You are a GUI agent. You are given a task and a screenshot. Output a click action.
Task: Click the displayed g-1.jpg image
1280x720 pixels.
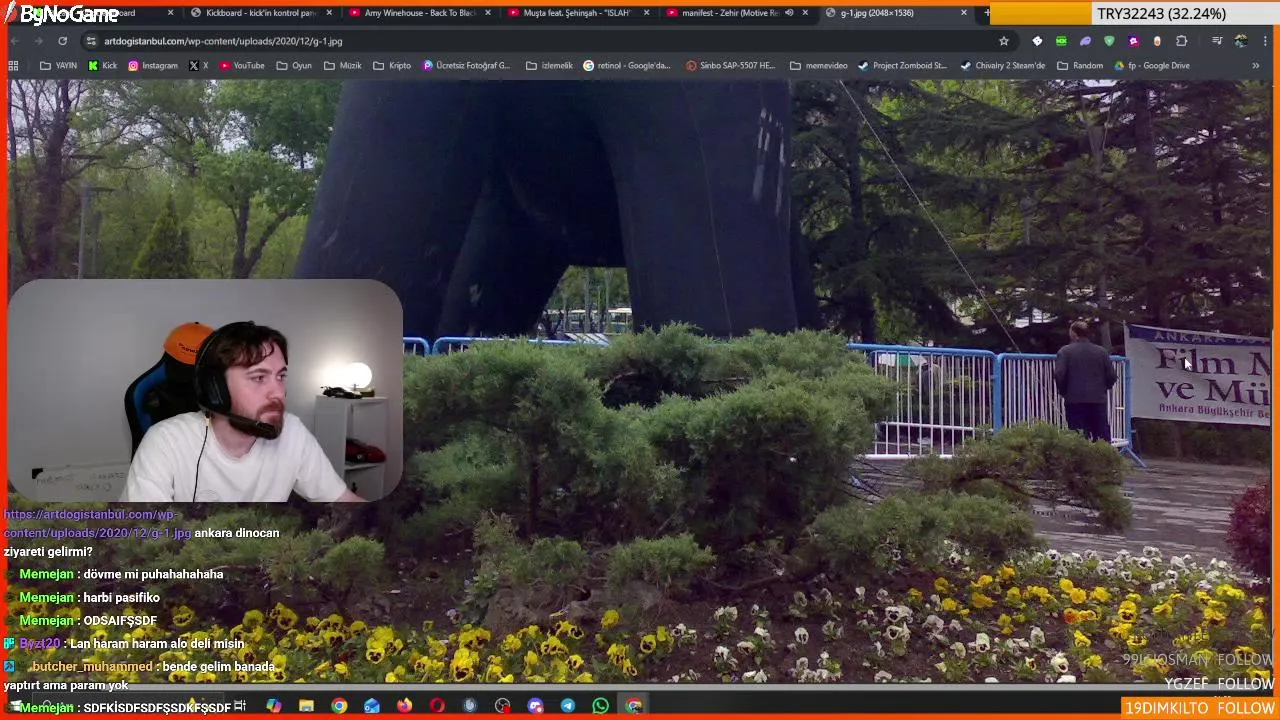click(x=640, y=380)
